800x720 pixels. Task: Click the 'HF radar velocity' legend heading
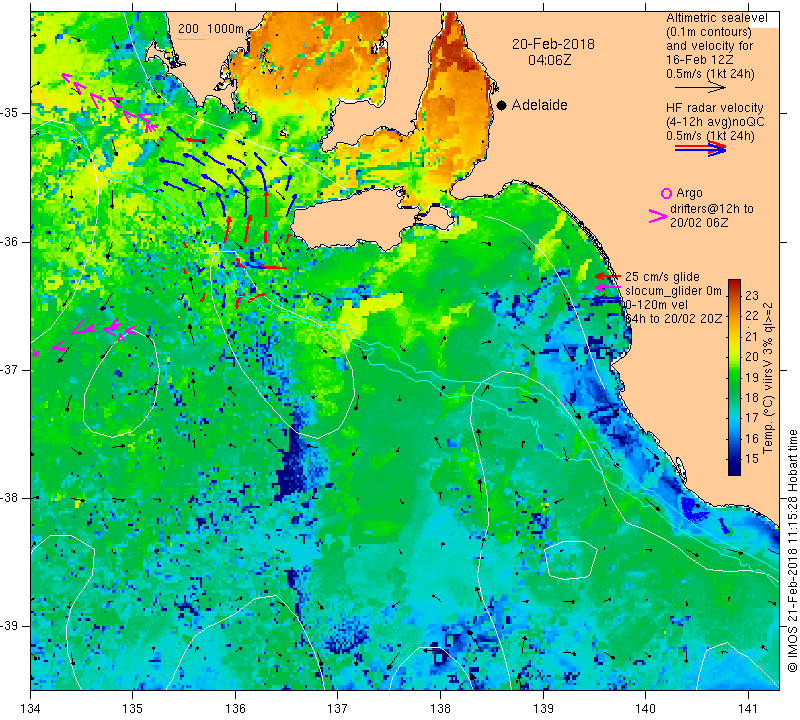[714, 108]
